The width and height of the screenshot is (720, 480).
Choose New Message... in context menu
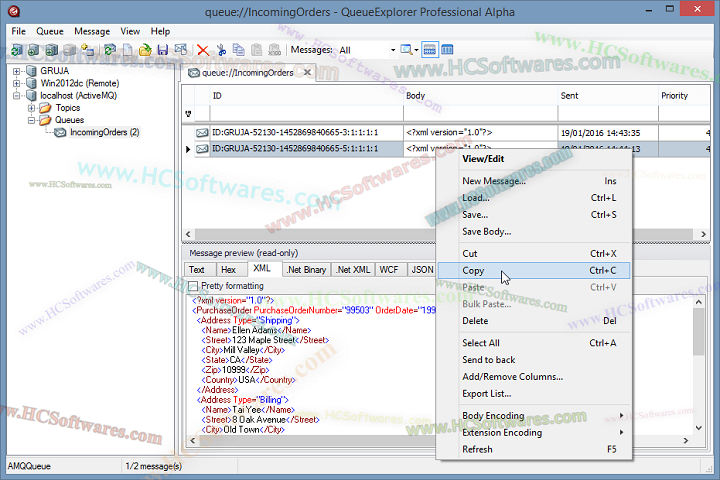[x=534, y=181]
